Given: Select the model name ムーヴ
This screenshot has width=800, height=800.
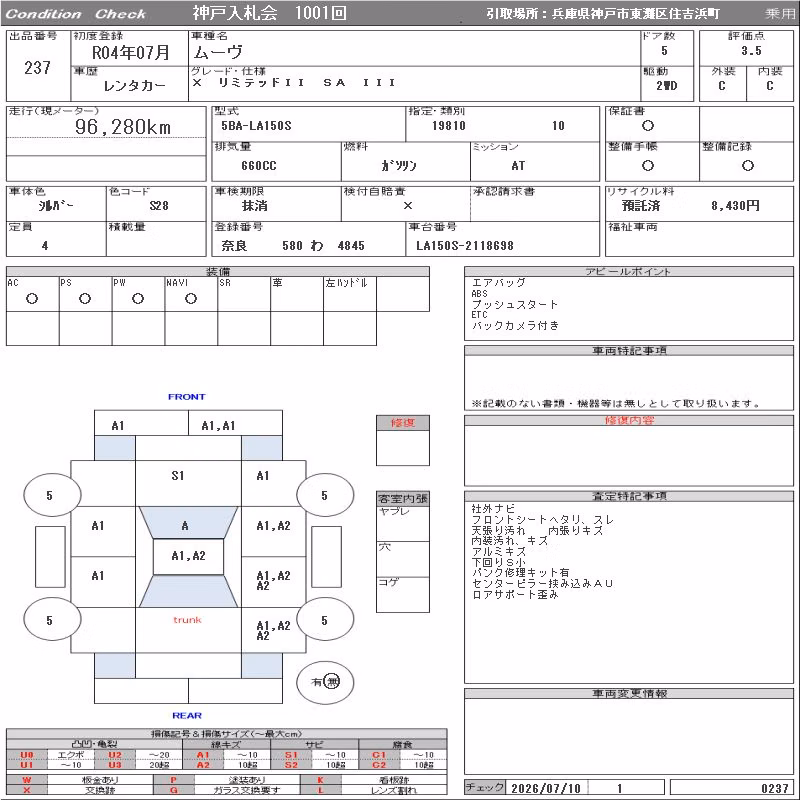Looking at the screenshot, I should point(218,52).
